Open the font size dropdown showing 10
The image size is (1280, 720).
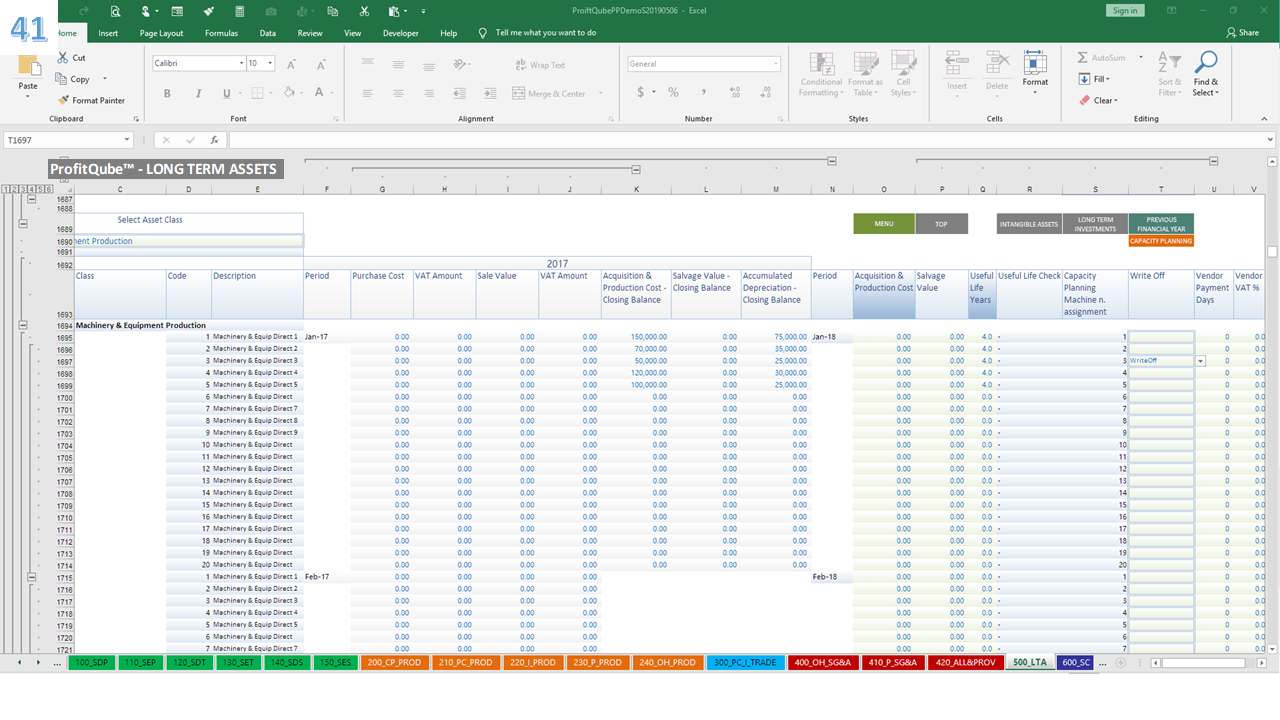tap(270, 63)
